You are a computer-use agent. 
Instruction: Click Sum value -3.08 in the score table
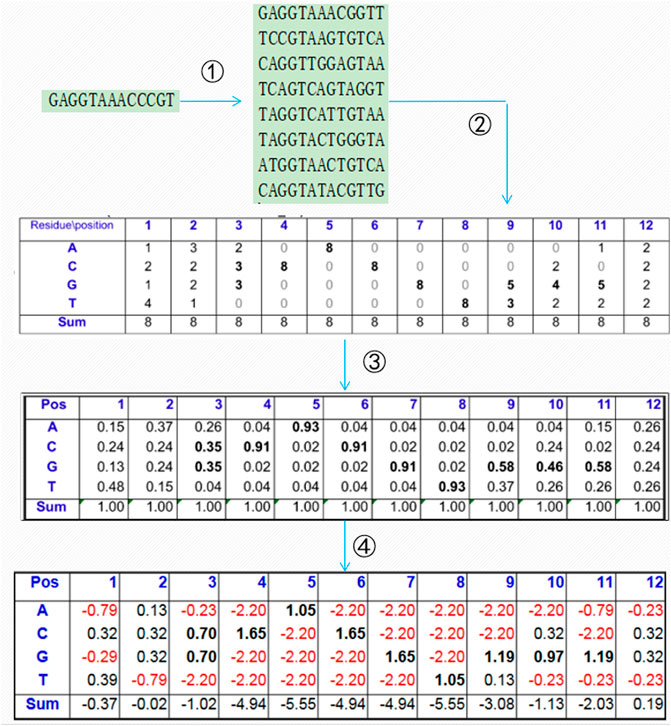(497, 704)
